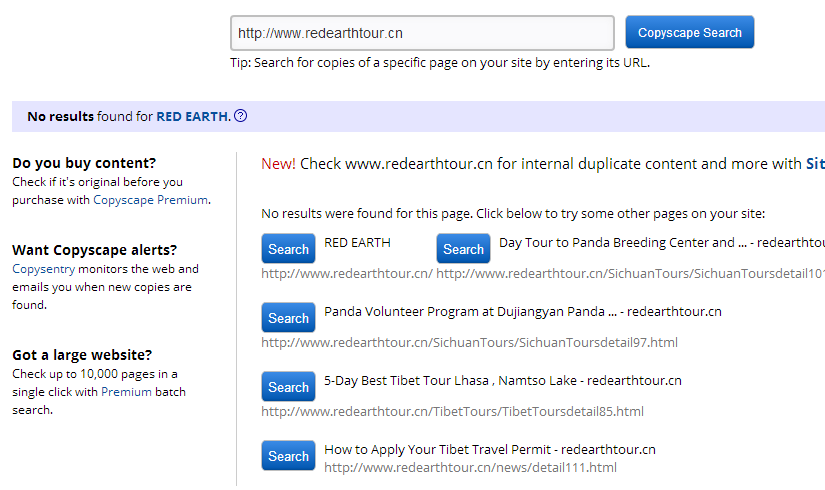Click the help question mark icon
Image resolution: width=825 pixels, height=490 pixels.
(240, 116)
